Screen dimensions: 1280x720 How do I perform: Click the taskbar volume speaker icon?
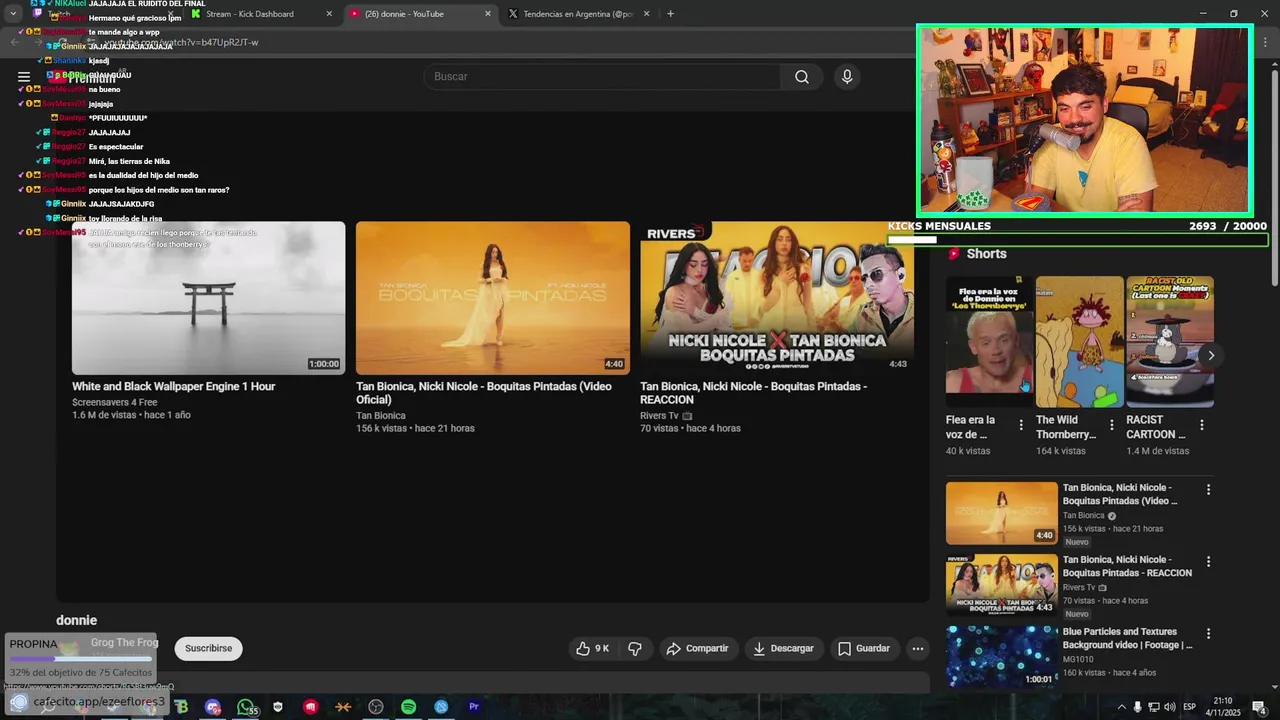click(1169, 707)
